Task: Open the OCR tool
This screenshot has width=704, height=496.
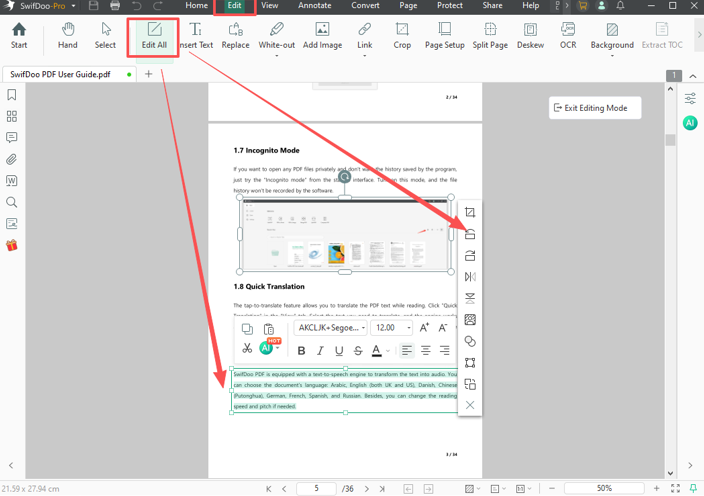Action: [567, 35]
